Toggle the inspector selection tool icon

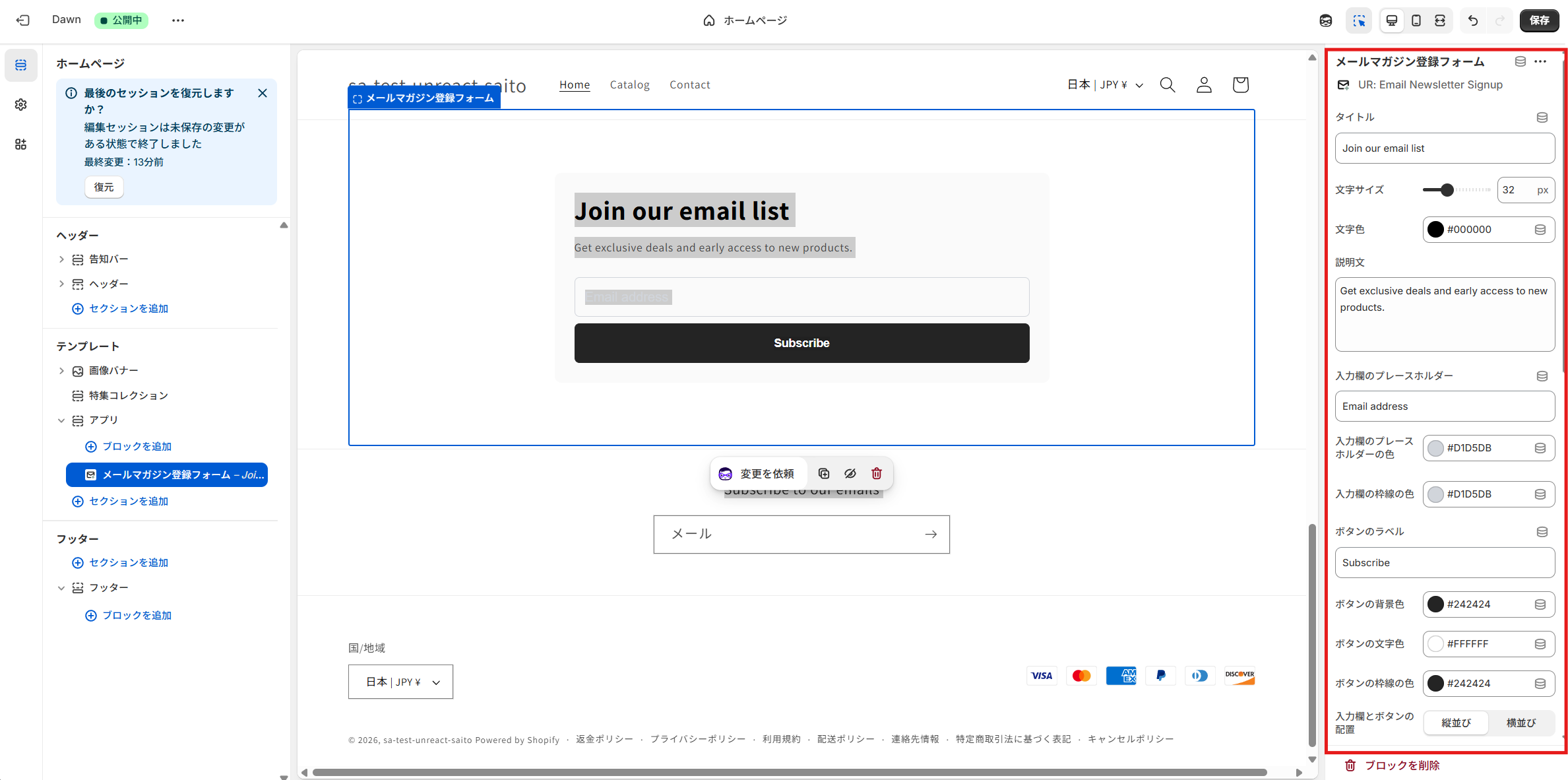coord(1359,20)
